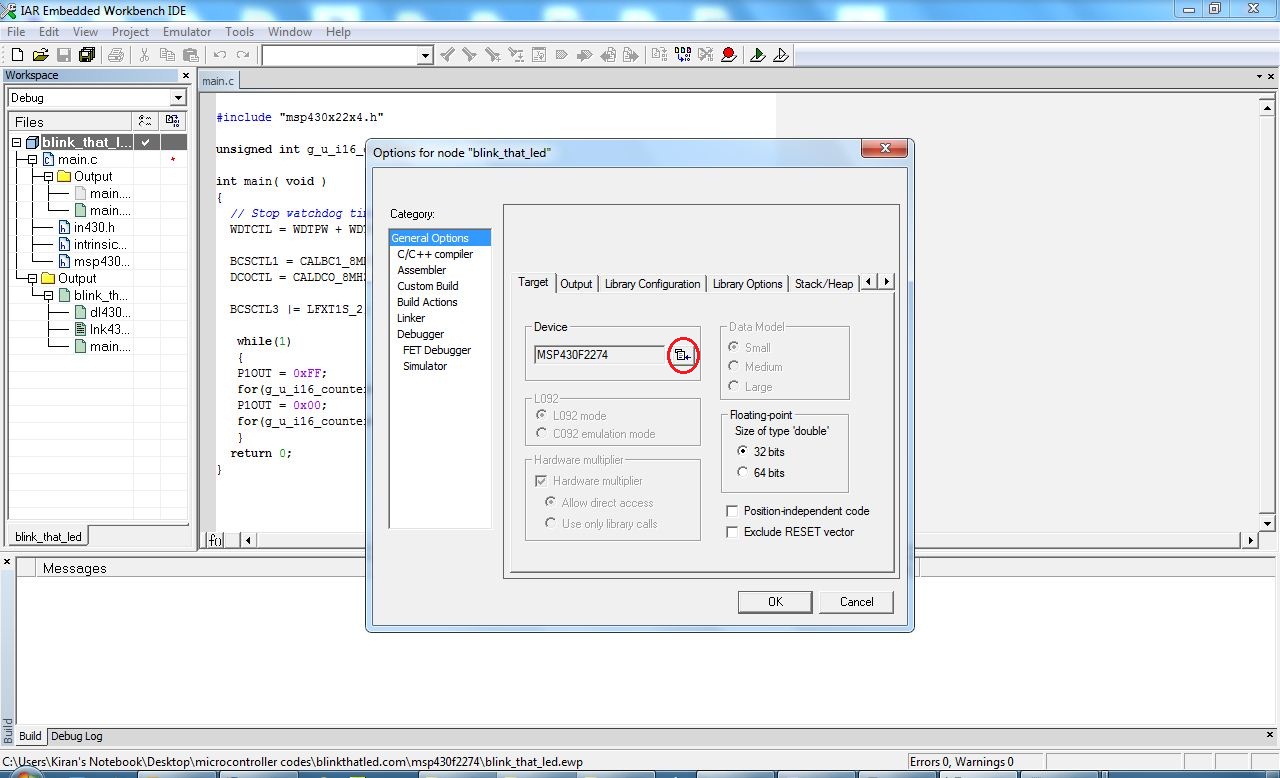The height and width of the screenshot is (778, 1280).
Task: Click the Open file toolbar icon
Action: click(x=40, y=55)
